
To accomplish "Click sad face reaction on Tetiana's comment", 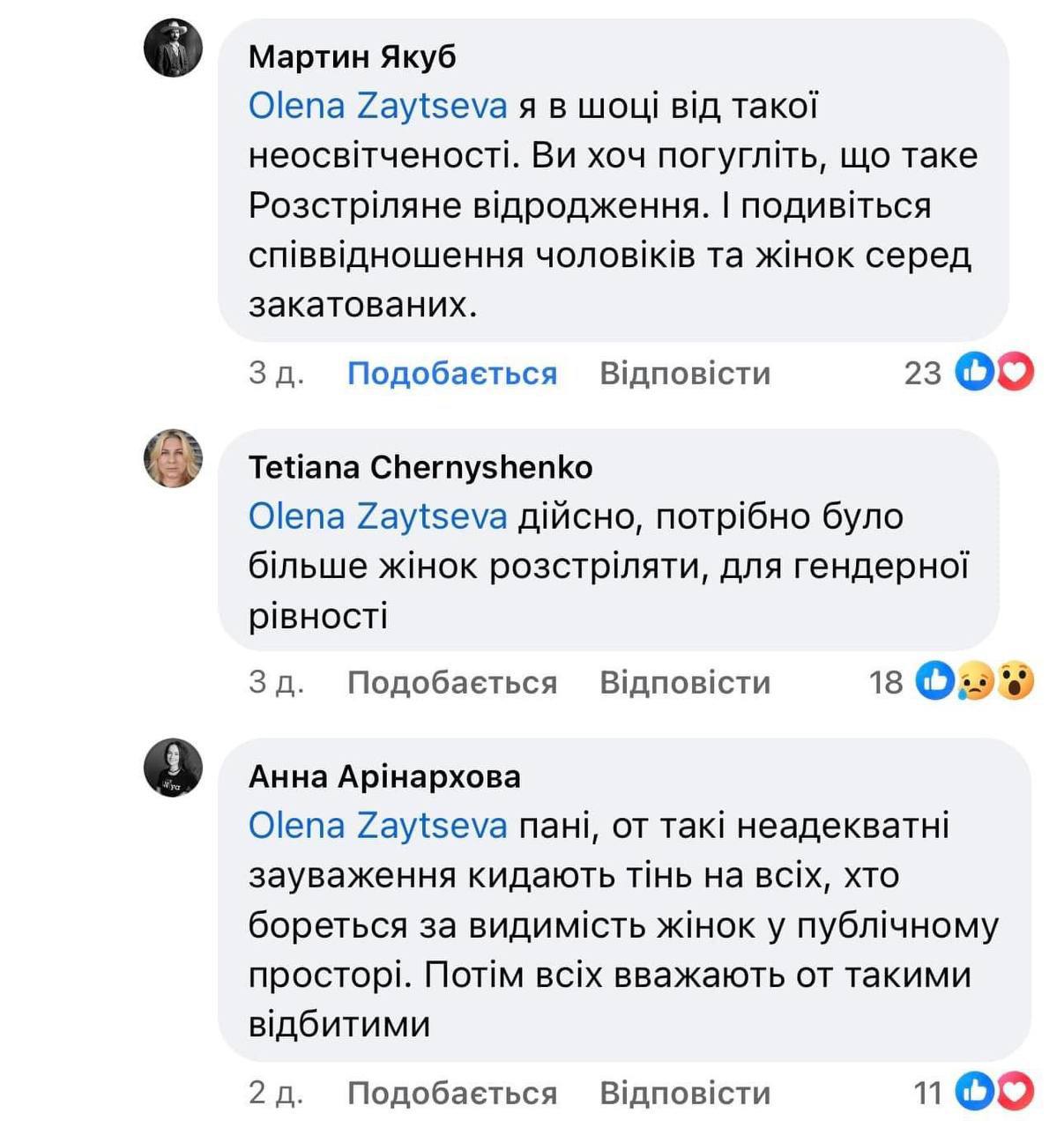I will 975,681.
